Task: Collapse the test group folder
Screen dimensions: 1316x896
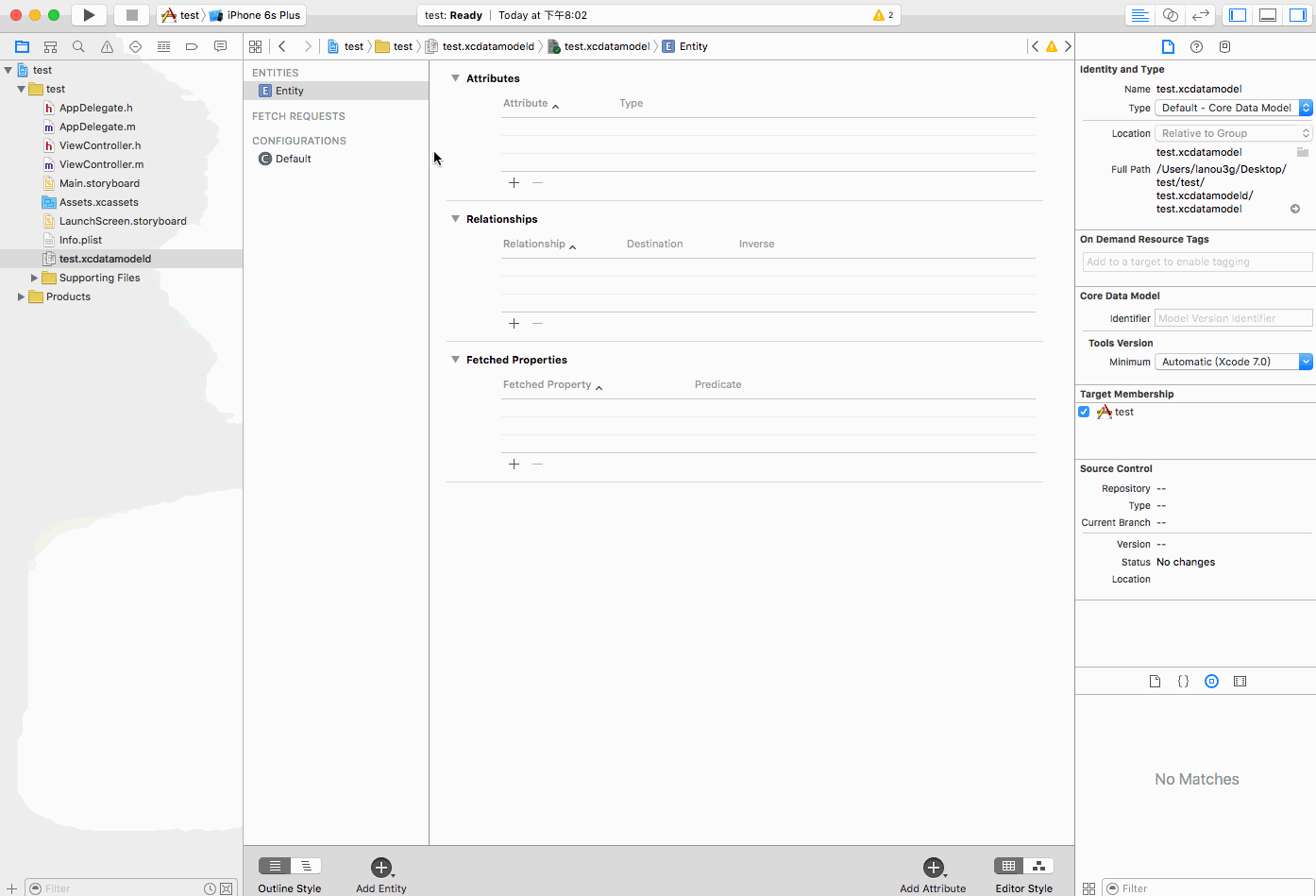Action: click(x=21, y=89)
